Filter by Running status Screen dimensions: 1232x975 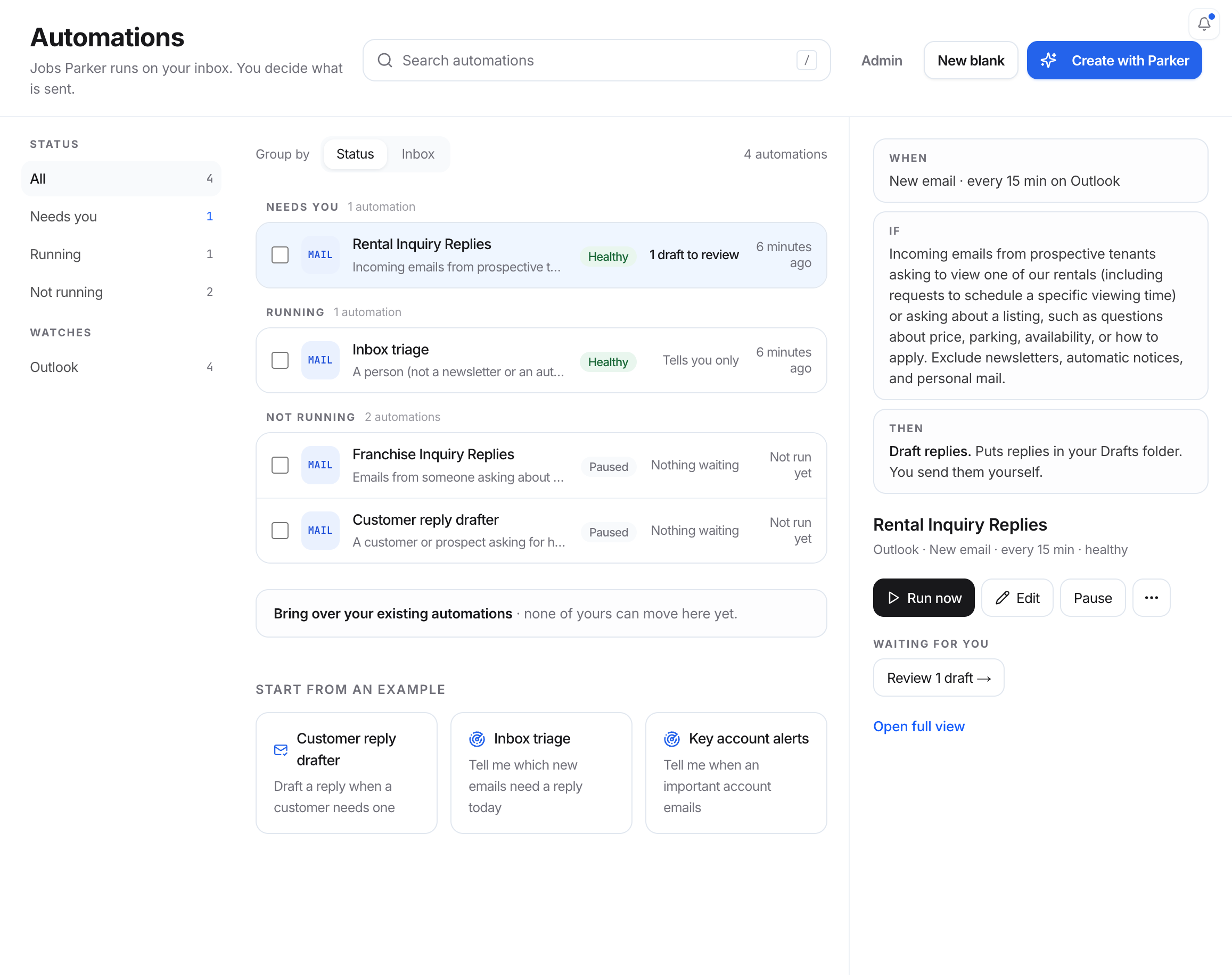click(121, 254)
